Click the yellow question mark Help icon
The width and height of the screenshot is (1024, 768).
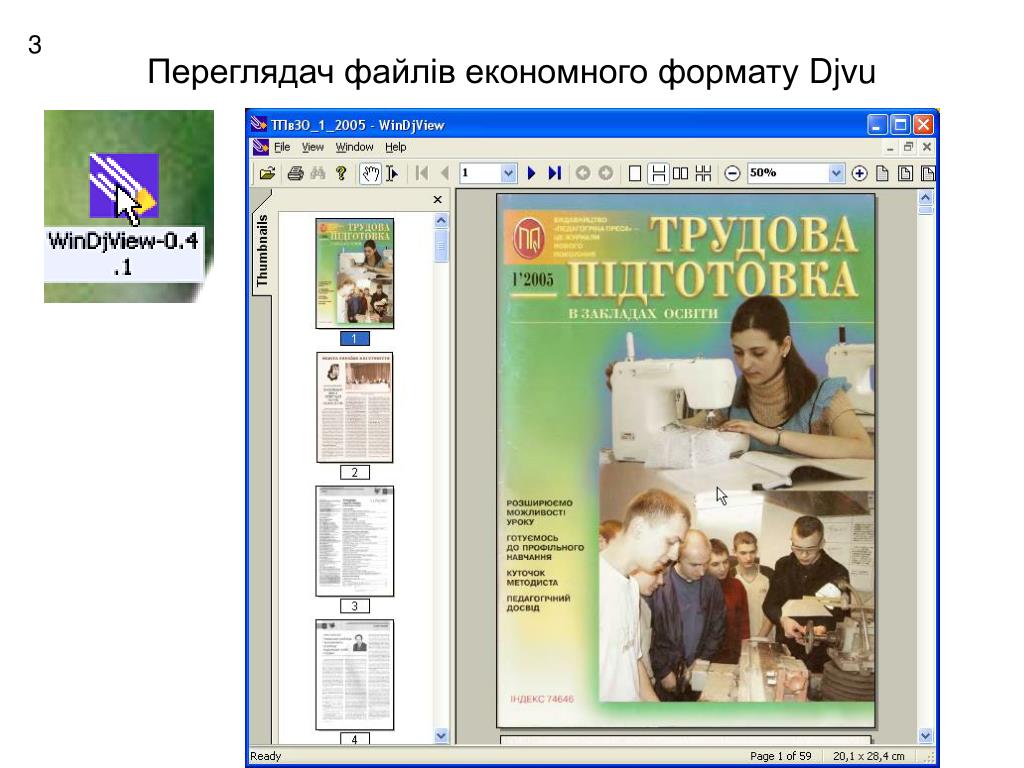pyautogui.click(x=341, y=174)
